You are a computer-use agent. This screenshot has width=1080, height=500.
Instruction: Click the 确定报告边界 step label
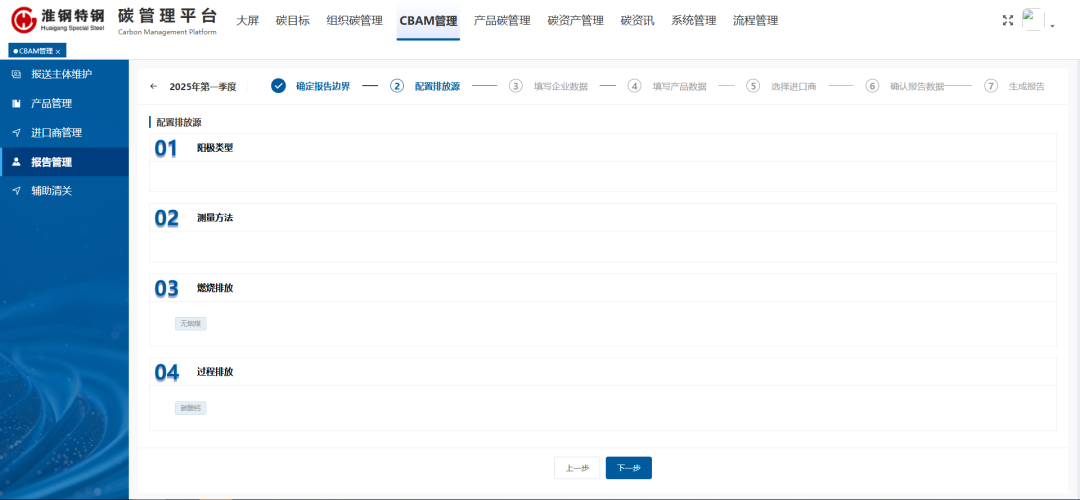pos(323,86)
